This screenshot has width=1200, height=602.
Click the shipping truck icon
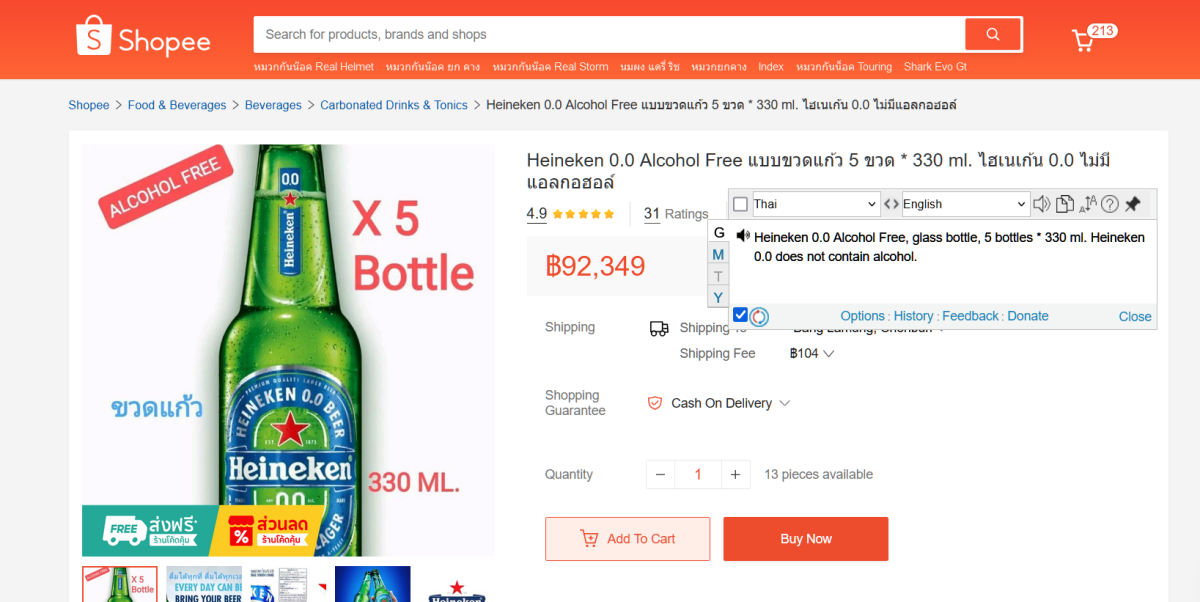click(x=658, y=327)
